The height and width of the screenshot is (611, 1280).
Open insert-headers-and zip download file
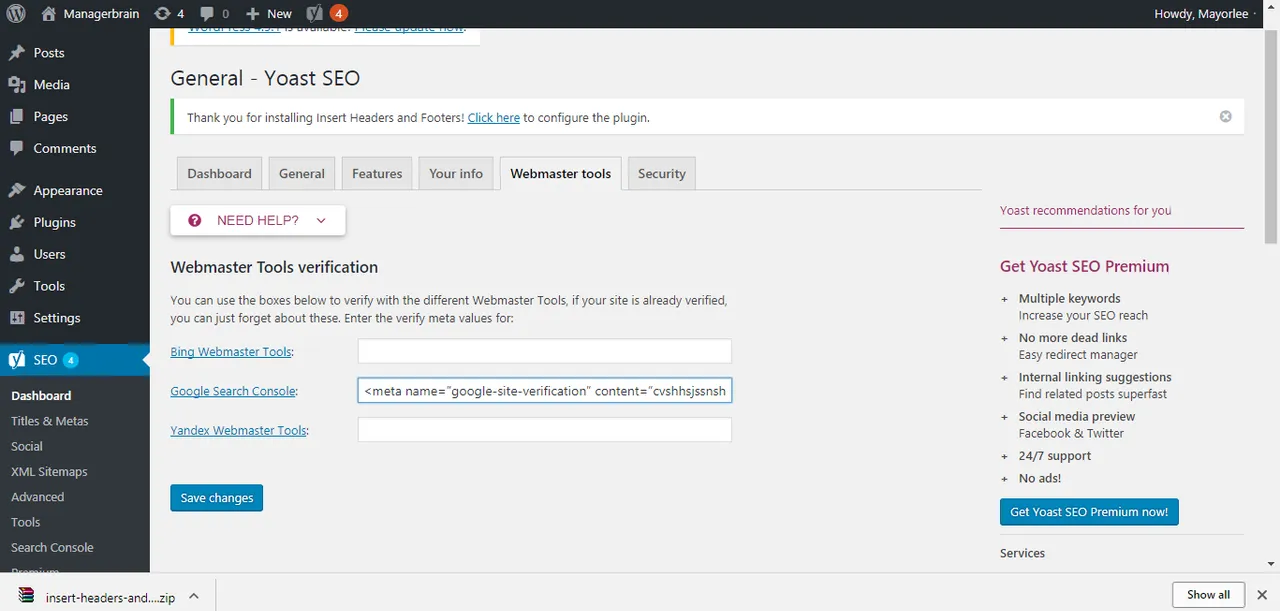click(110, 597)
